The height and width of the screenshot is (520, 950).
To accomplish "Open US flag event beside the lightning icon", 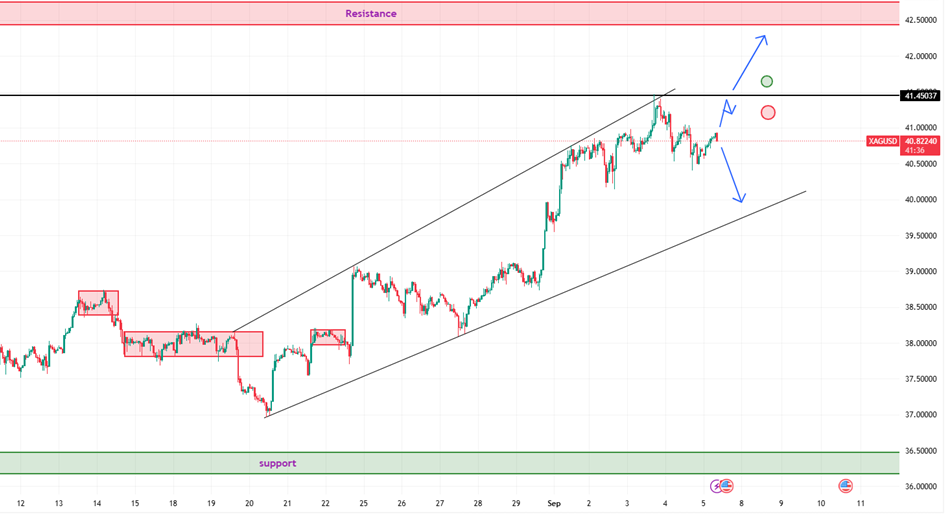I will (x=726, y=485).
